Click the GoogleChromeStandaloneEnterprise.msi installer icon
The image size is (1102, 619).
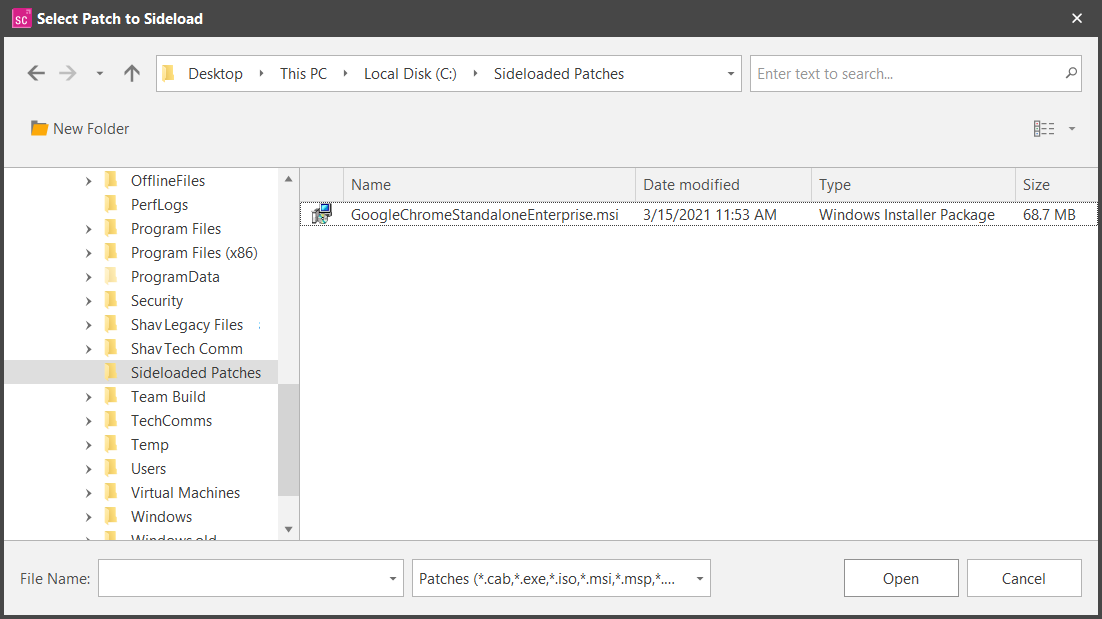point(321,213)
